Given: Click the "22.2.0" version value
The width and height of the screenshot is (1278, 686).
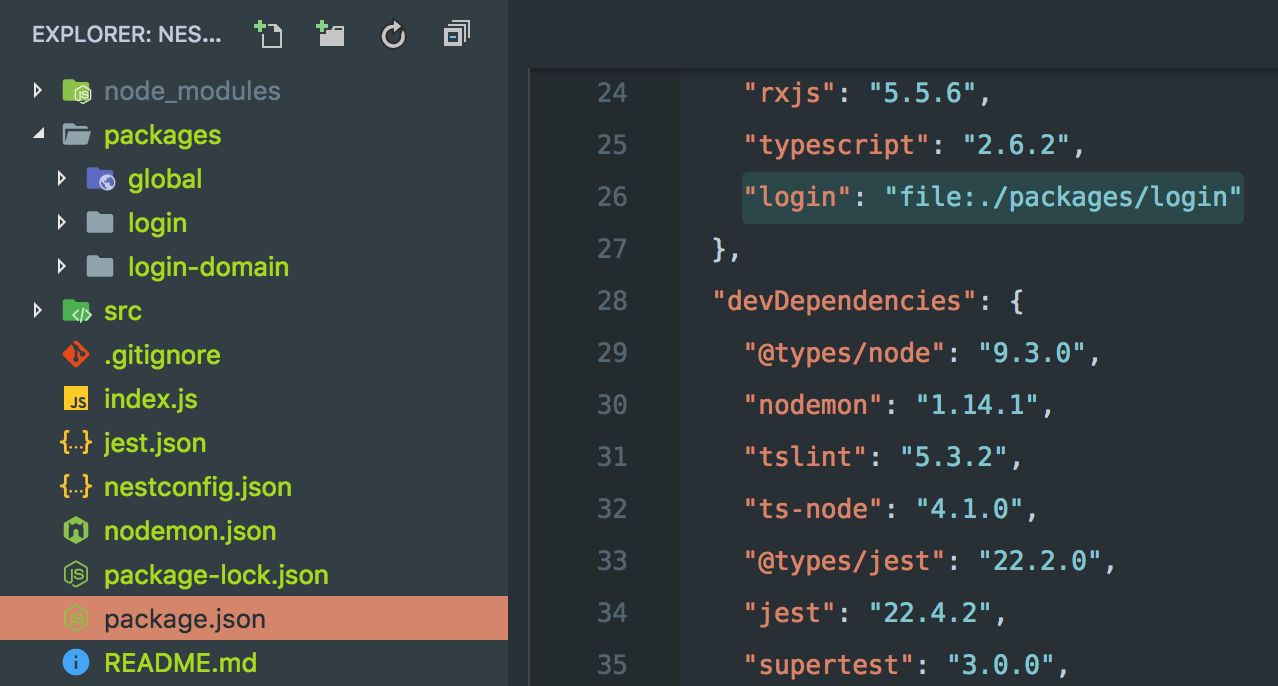Looking at the screenshot, I should point(1040,561).
